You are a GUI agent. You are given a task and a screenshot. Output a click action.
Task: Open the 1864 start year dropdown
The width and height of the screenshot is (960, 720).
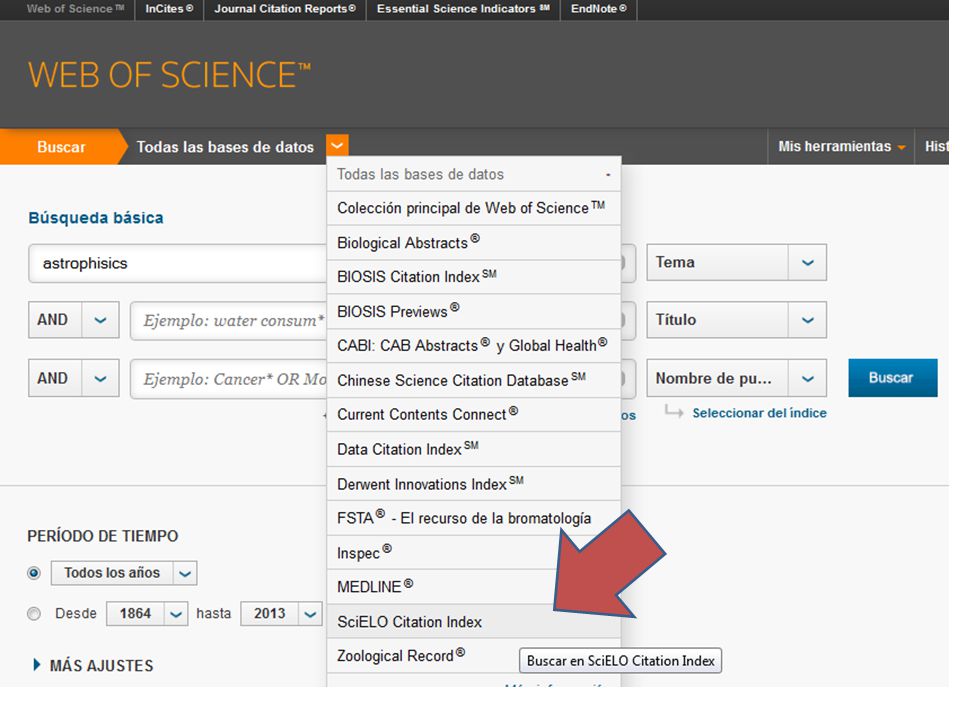click(x=176, y=613)
